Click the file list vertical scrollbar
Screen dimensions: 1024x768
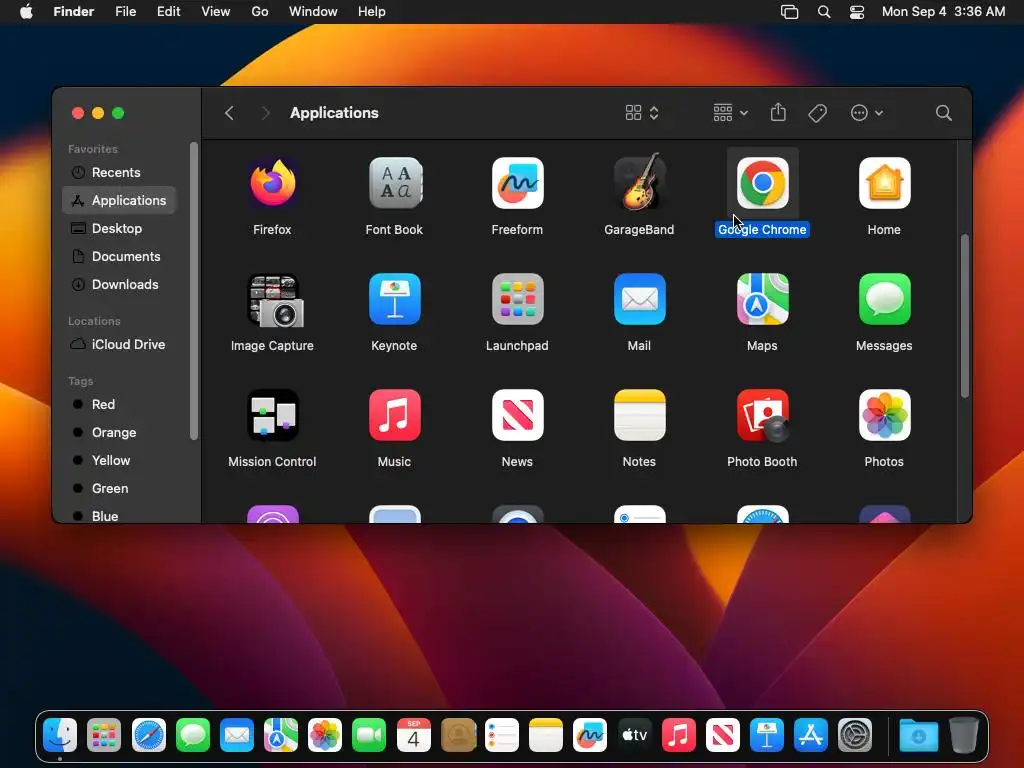[965, 316]
